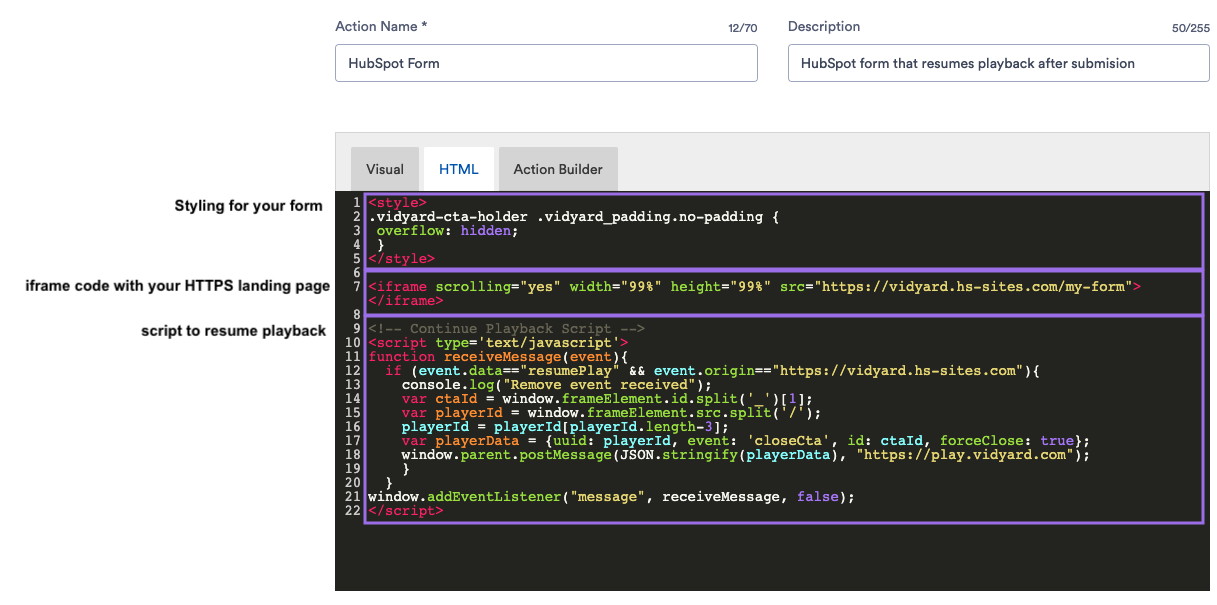Click the iframe tag code on line 7
This screenshot has height=605, width=1217.
(x=754, y=287)
